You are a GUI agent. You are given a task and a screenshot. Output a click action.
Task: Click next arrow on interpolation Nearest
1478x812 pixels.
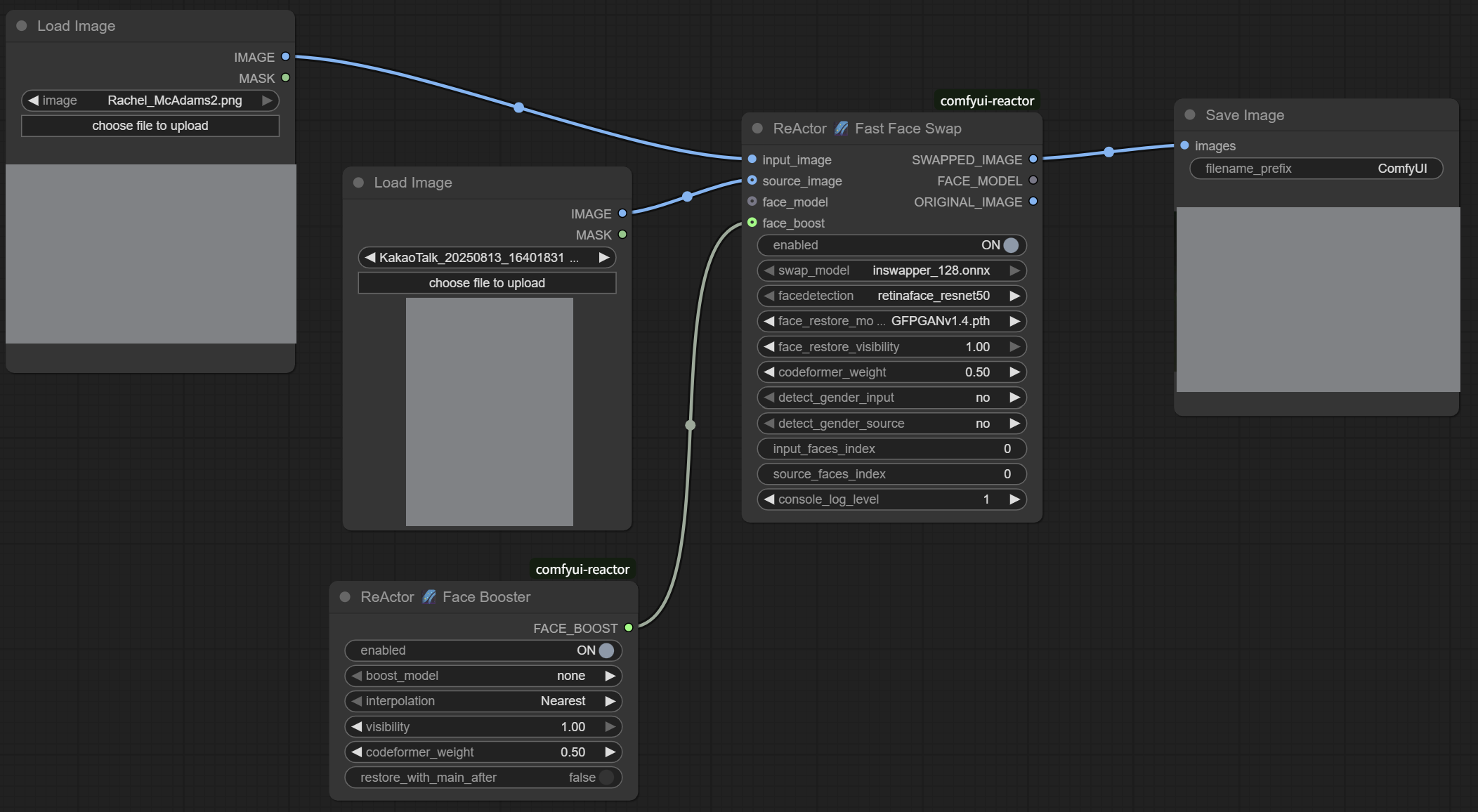[610, 701]
